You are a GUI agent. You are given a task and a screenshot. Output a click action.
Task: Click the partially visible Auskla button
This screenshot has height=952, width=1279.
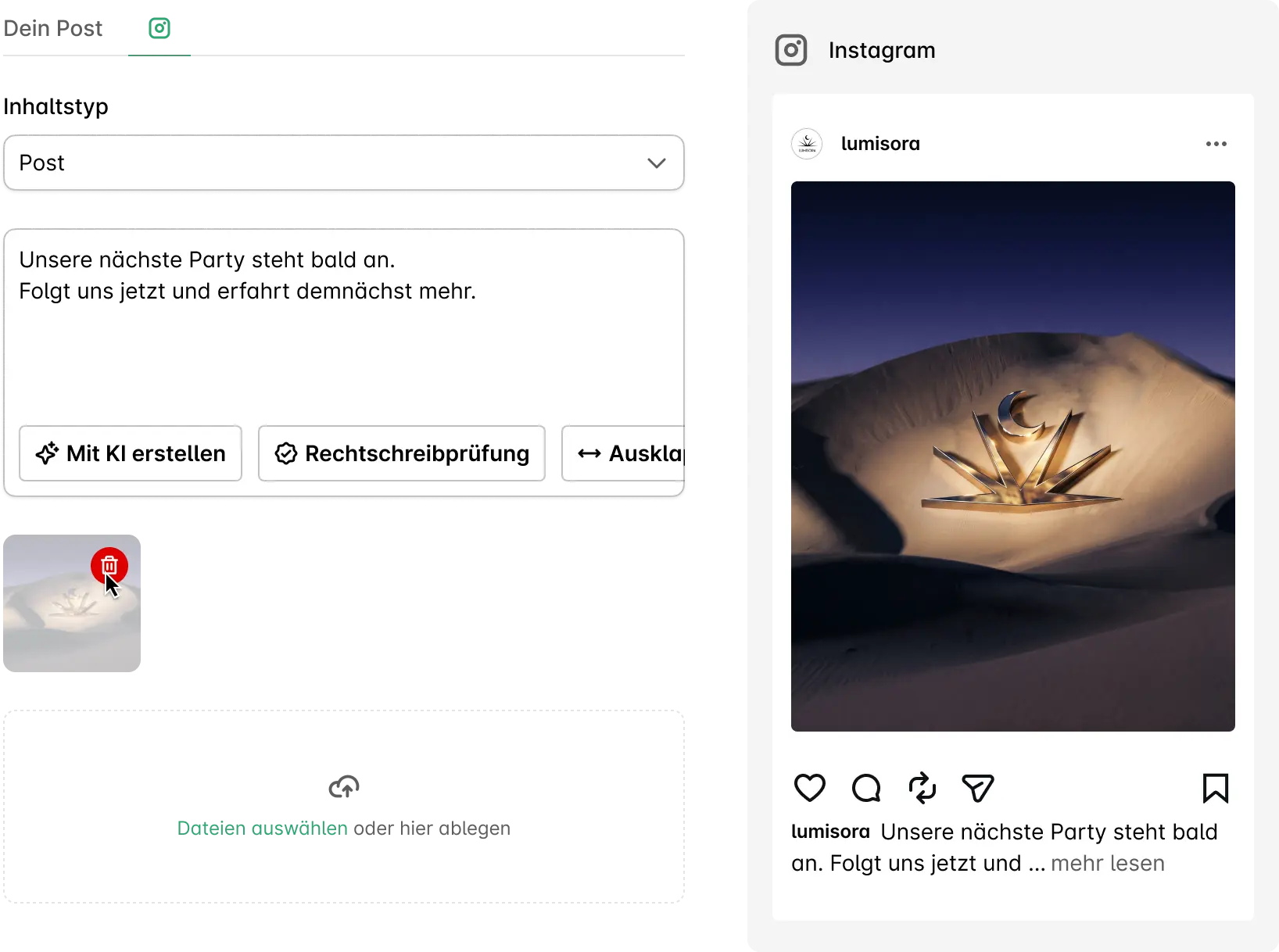[623, 453]
